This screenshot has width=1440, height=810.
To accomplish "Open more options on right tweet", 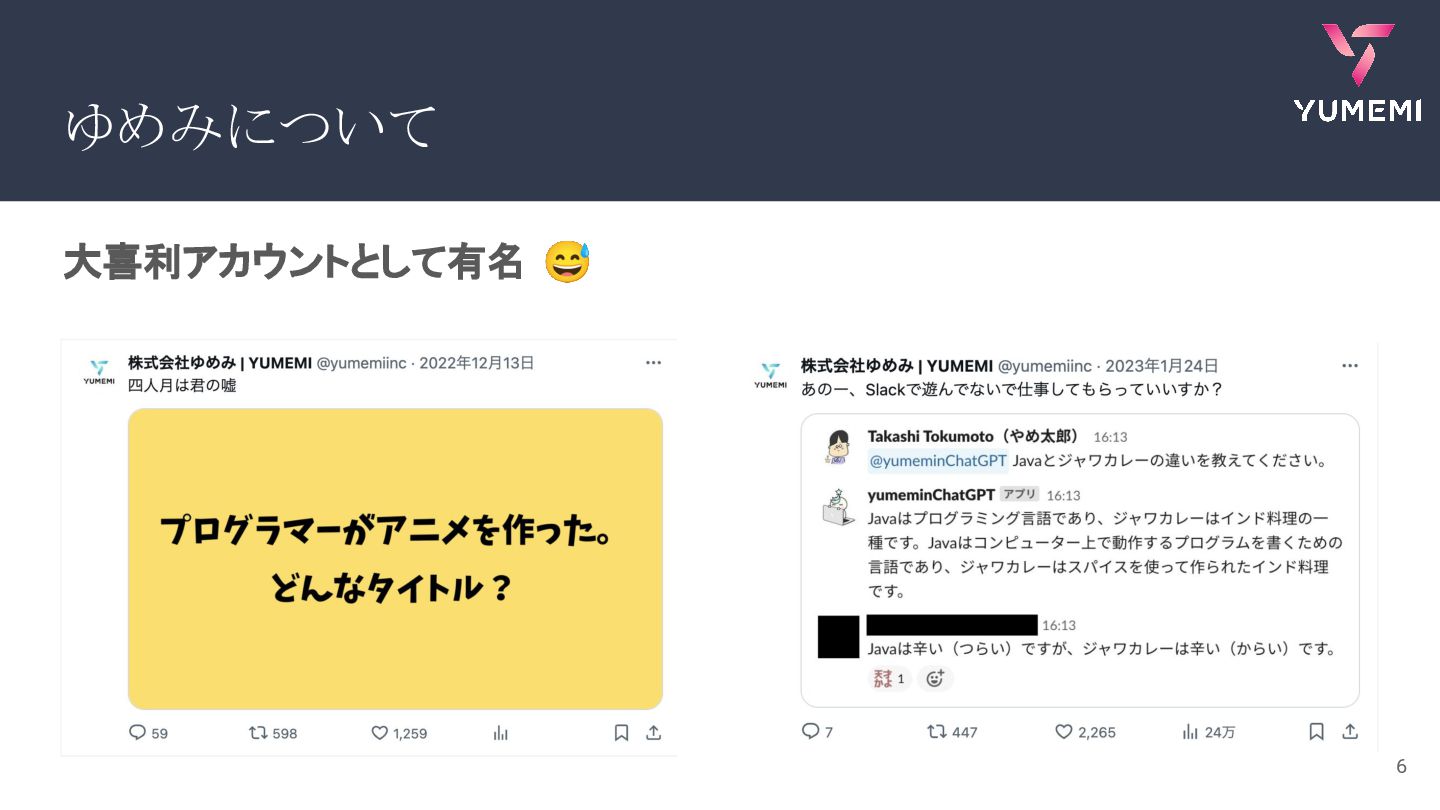I will click(x=1350, y=366).
